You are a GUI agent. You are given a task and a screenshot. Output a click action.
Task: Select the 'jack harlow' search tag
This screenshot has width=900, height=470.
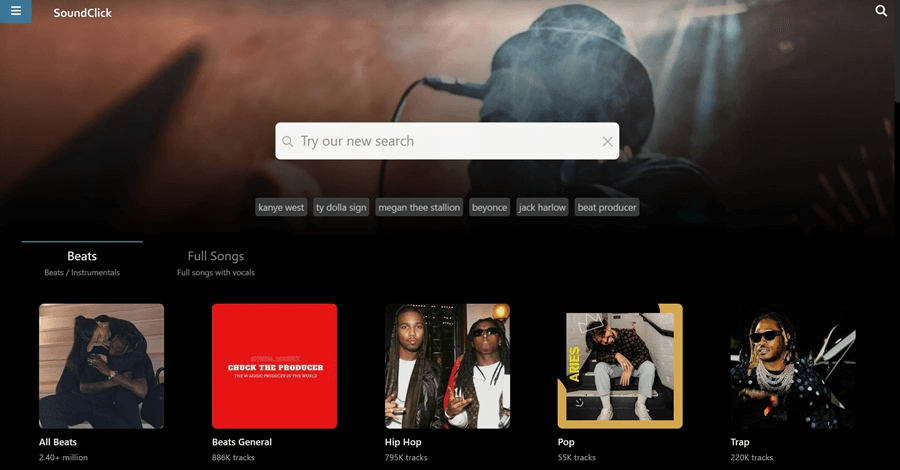pyautogui.click(x=542, y=207)
